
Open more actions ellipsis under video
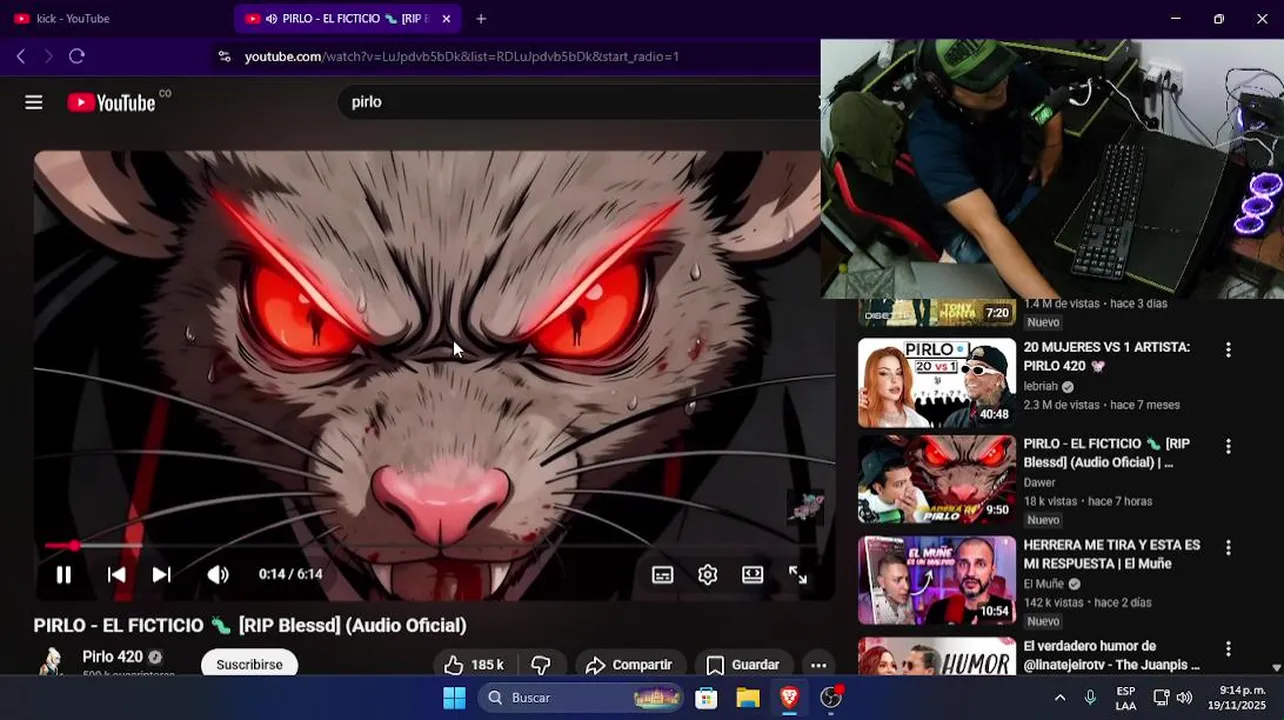818,665
